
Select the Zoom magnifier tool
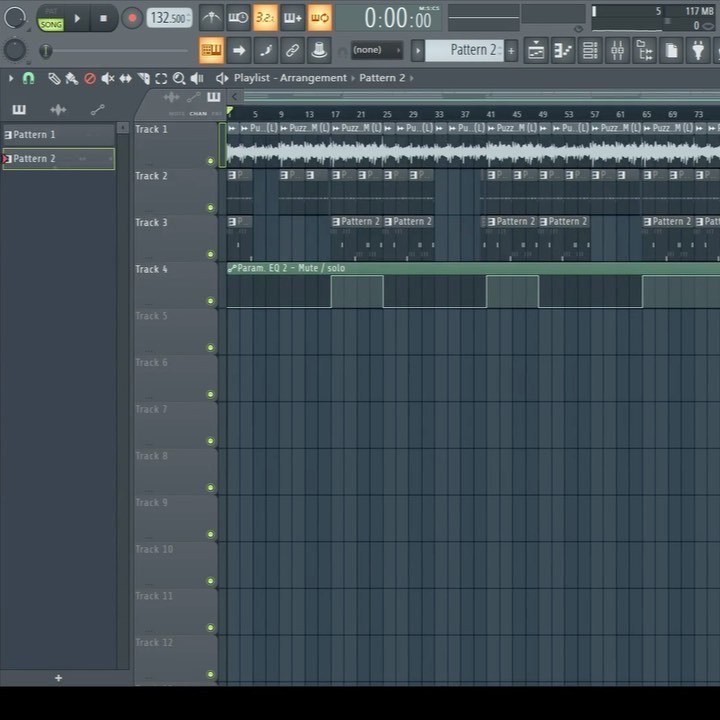[x=178, y=78]
